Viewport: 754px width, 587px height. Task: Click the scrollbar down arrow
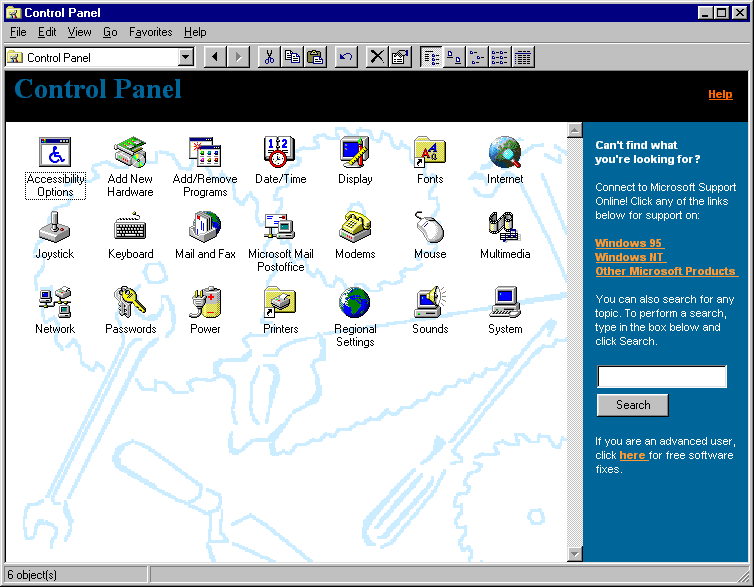coord(575,554)
